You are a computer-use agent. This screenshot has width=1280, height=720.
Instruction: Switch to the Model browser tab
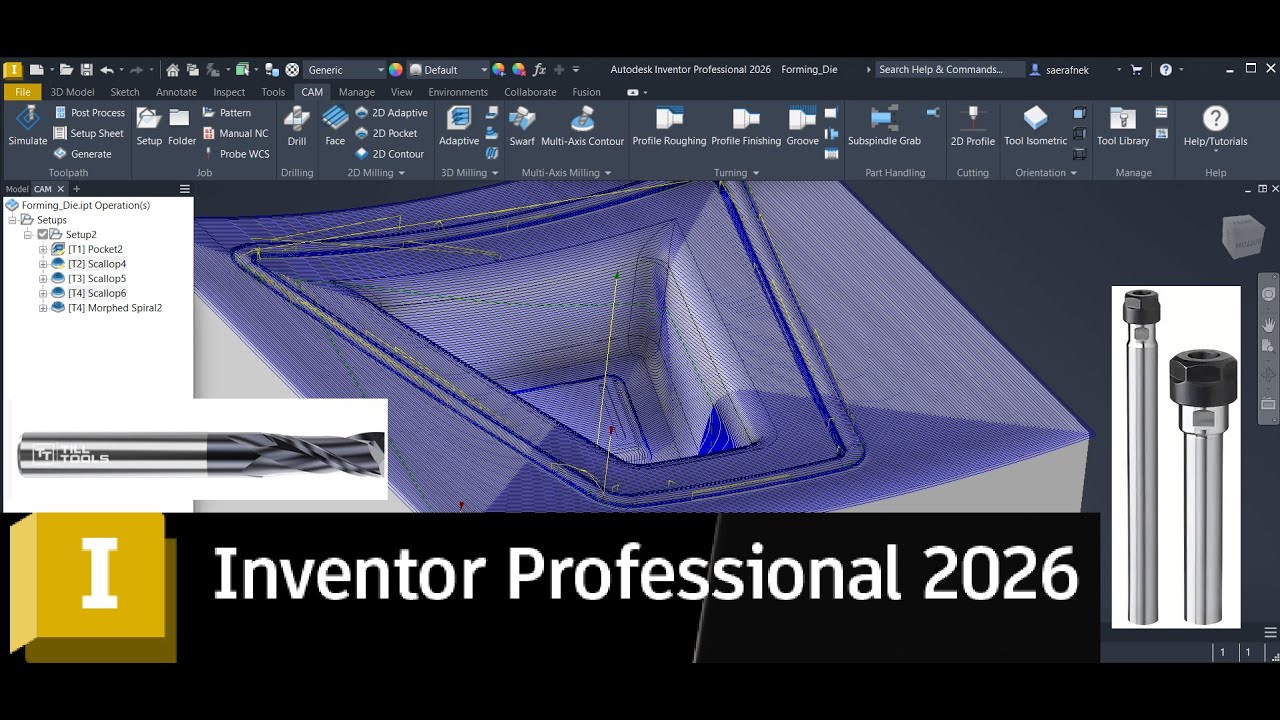[17, 189]
